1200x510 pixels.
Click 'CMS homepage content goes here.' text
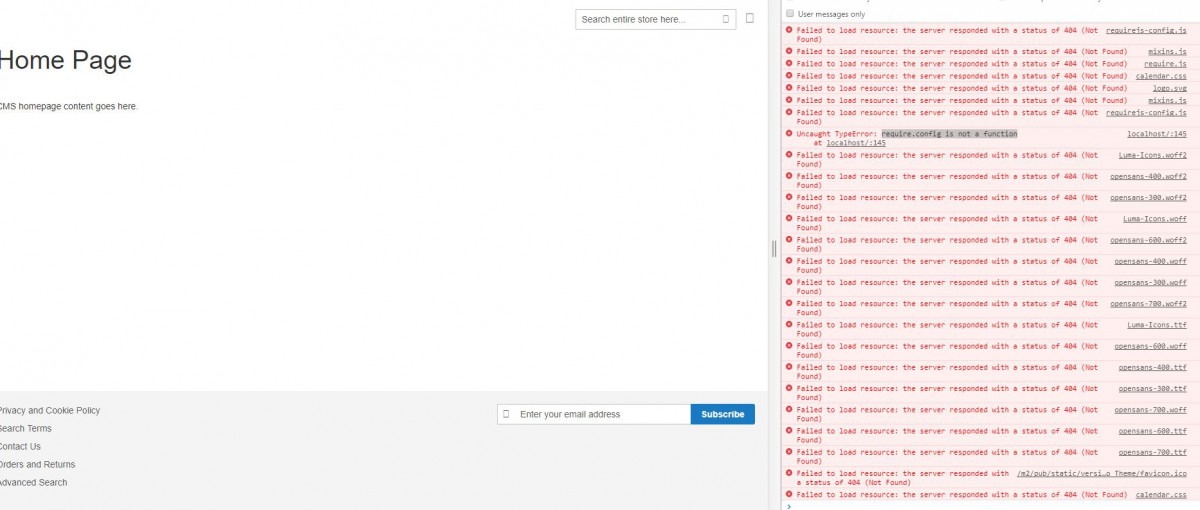click(x=68, y=106)
